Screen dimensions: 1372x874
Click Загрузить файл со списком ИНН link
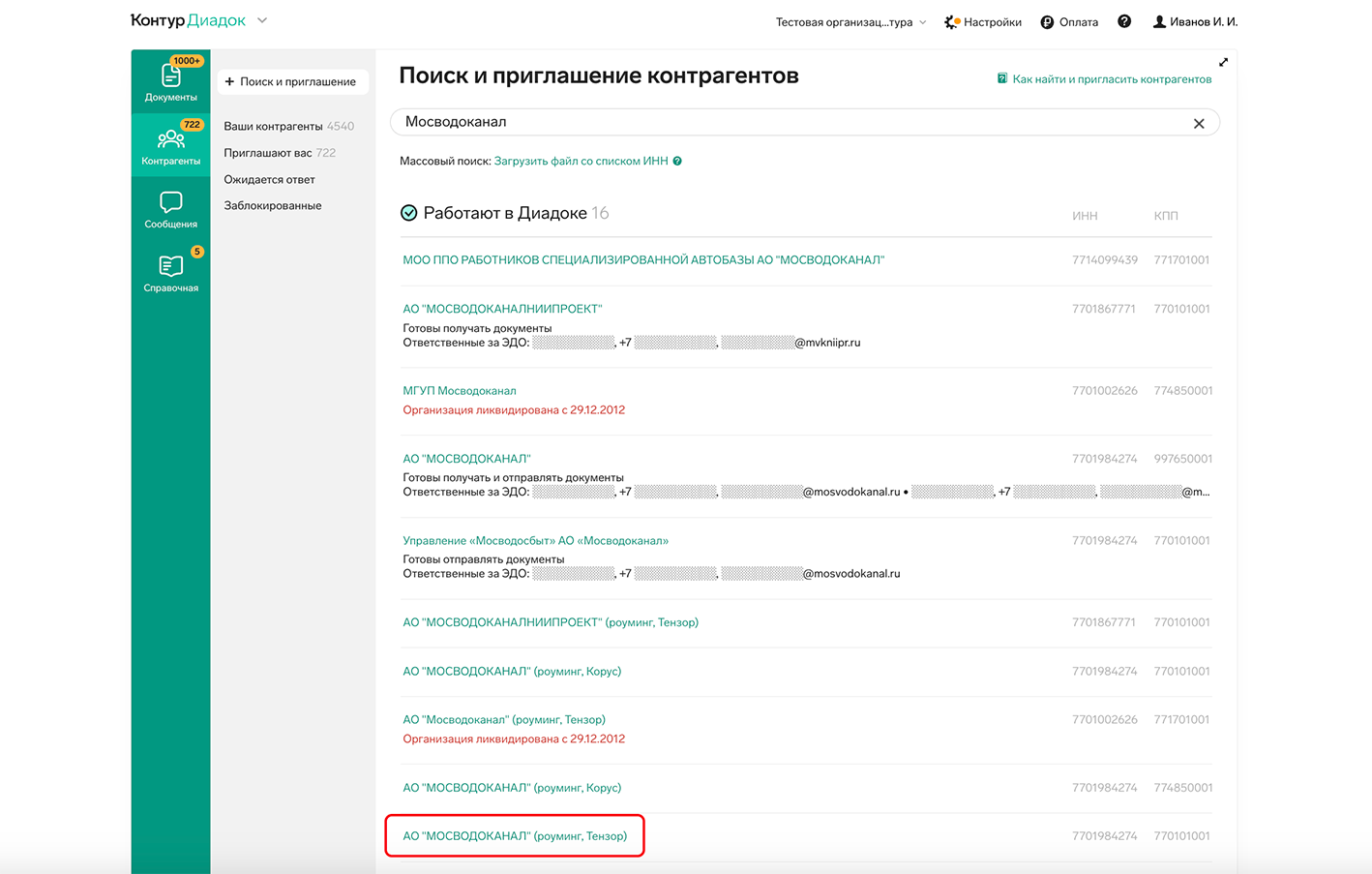coord(581,162)
